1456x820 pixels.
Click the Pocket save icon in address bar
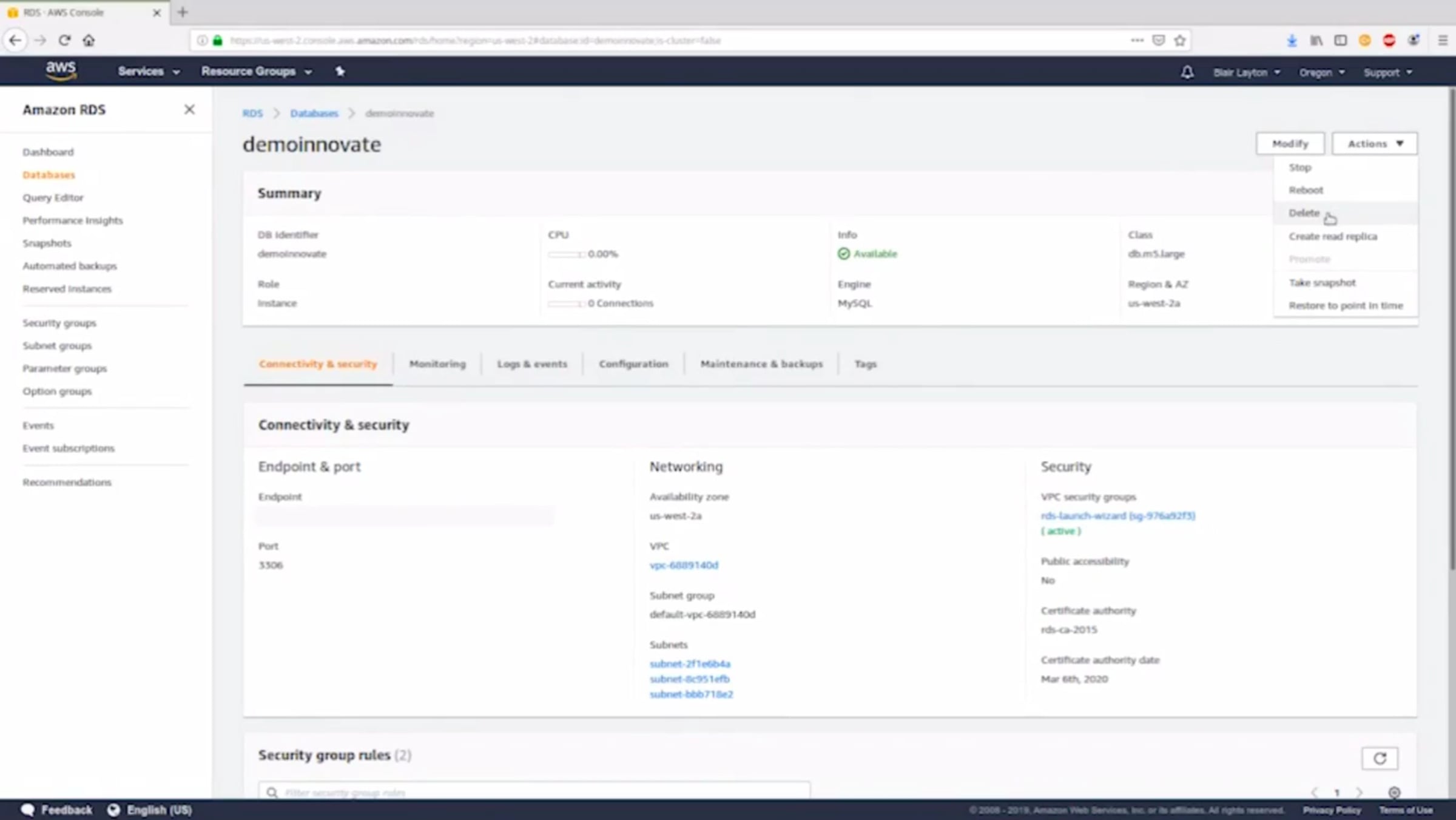[x=1158, y=41]
